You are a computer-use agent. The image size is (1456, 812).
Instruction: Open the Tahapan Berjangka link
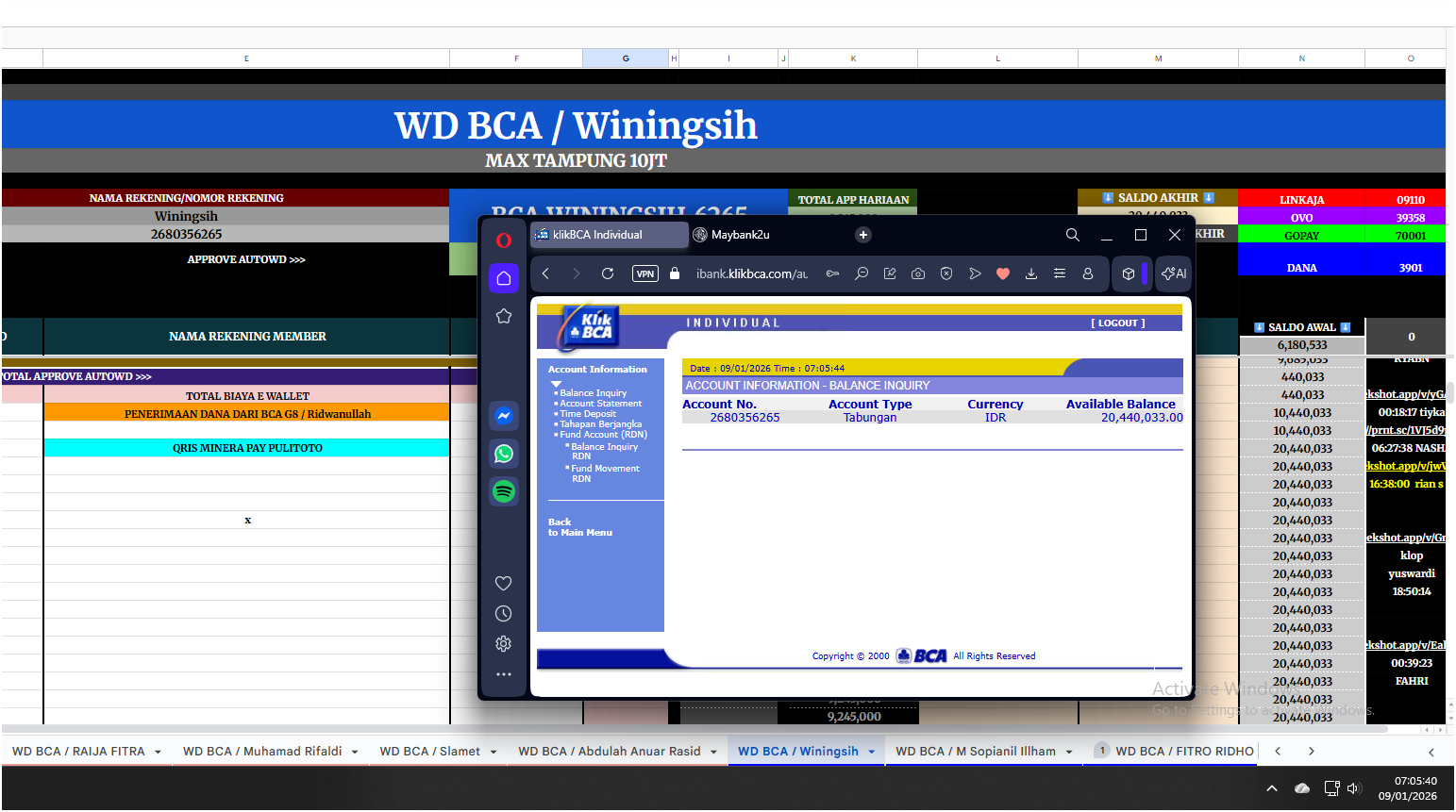[601, 424]
